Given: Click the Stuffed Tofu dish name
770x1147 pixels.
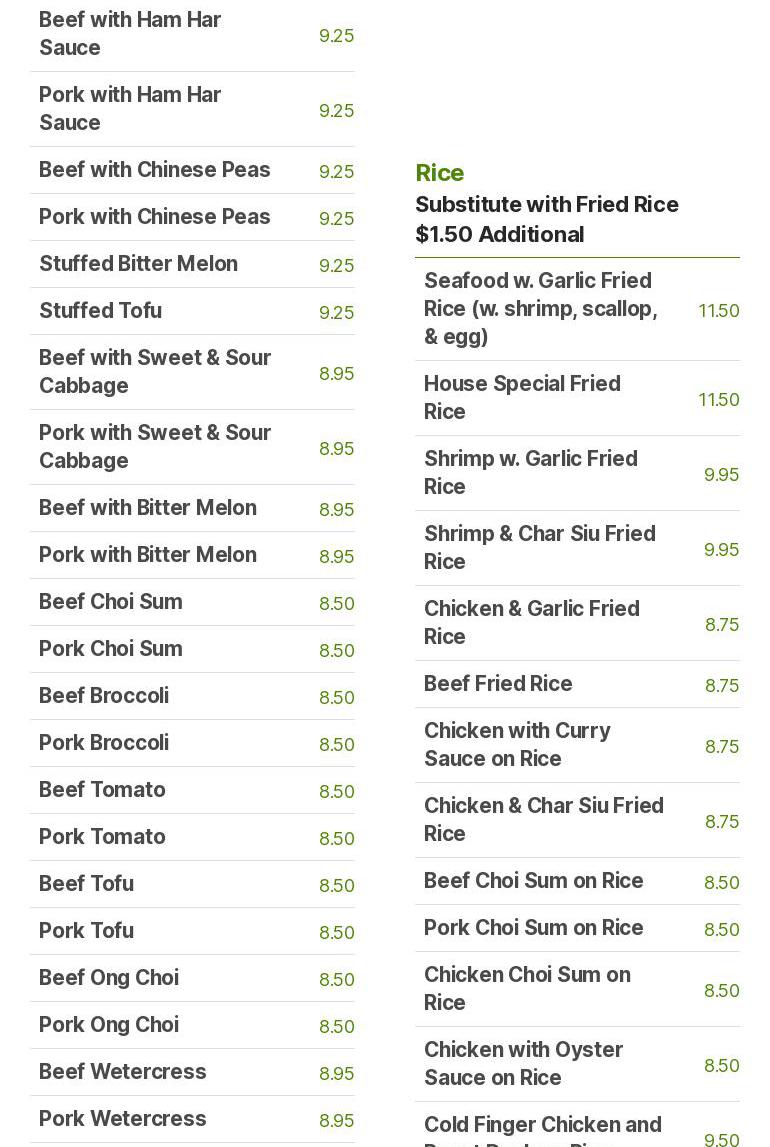Looking at the screenshot, I should [x=100, y=311].
